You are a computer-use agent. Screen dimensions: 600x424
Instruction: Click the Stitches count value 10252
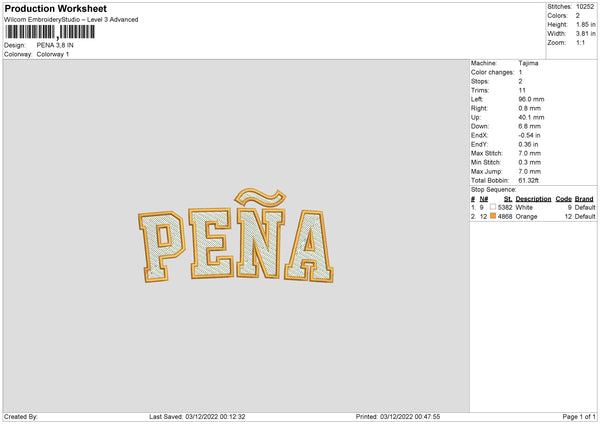(585, 7)
